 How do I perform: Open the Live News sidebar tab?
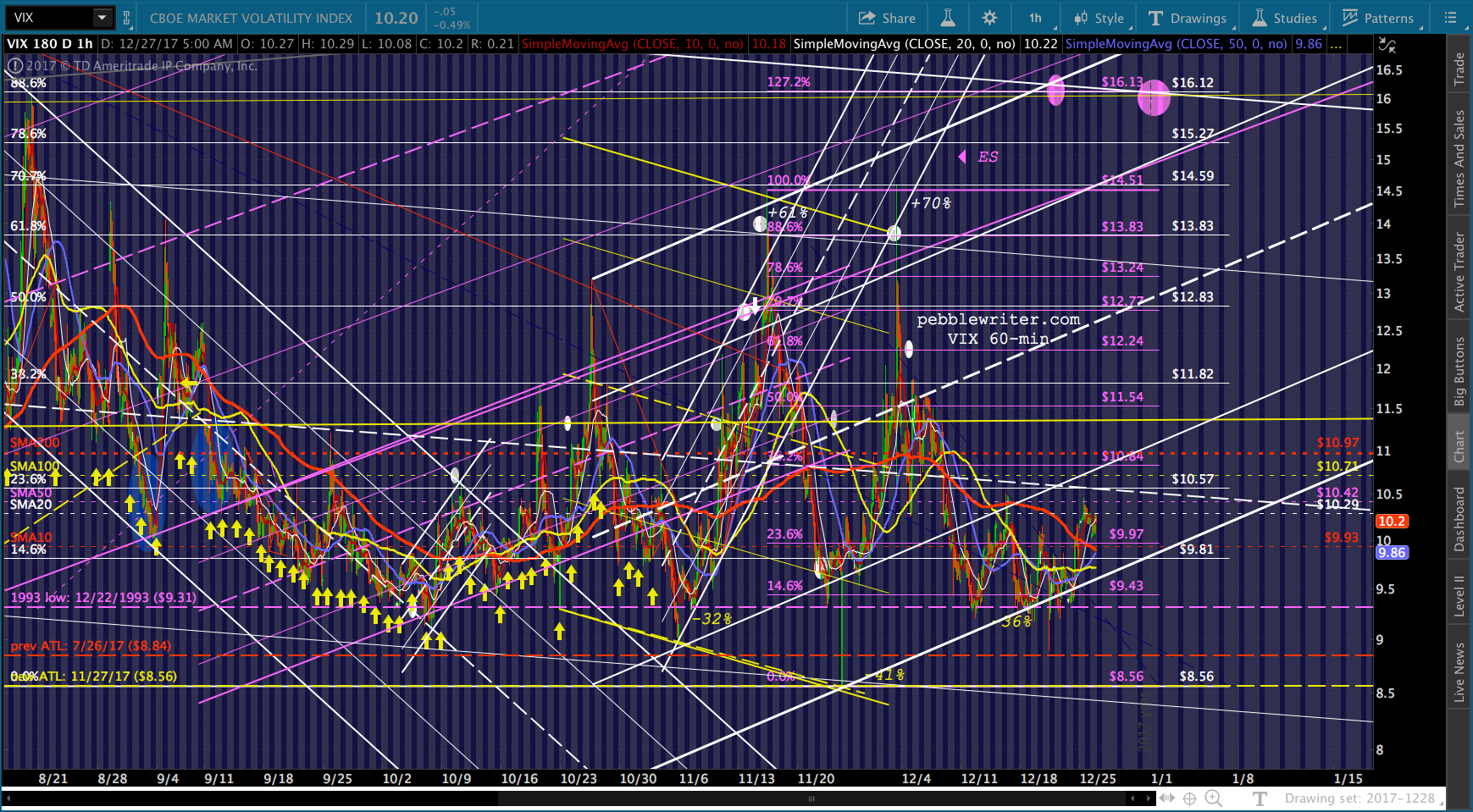click(1459, 672)
